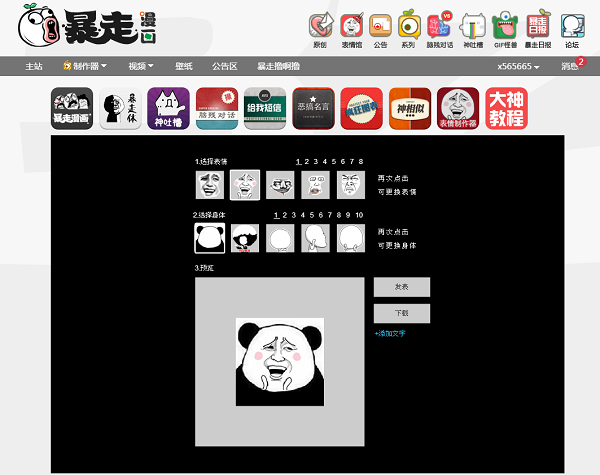Image resolution: width=600 pixels, height=475 pixels.
Task: Expand the 制作器 dropdown menu
Action: 85,66
